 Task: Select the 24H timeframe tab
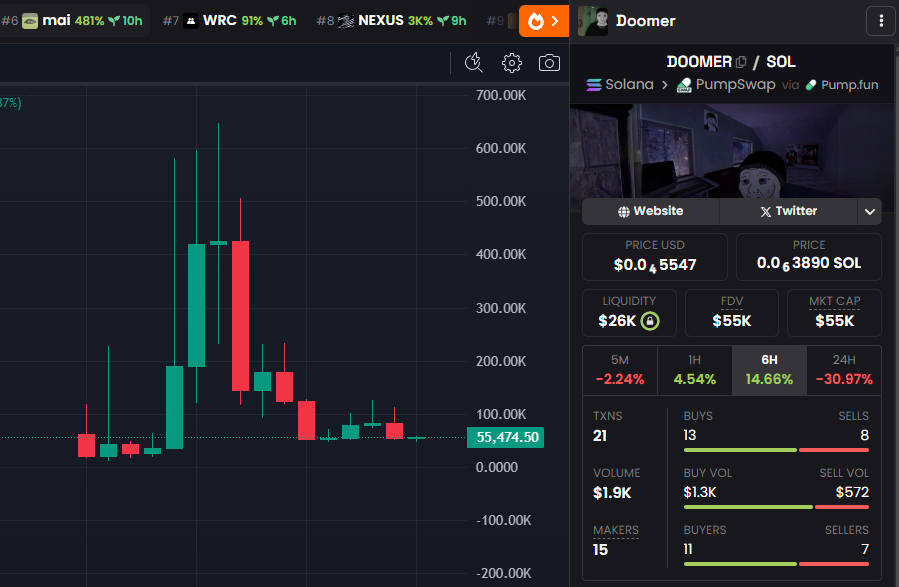(x=844, y=370)
